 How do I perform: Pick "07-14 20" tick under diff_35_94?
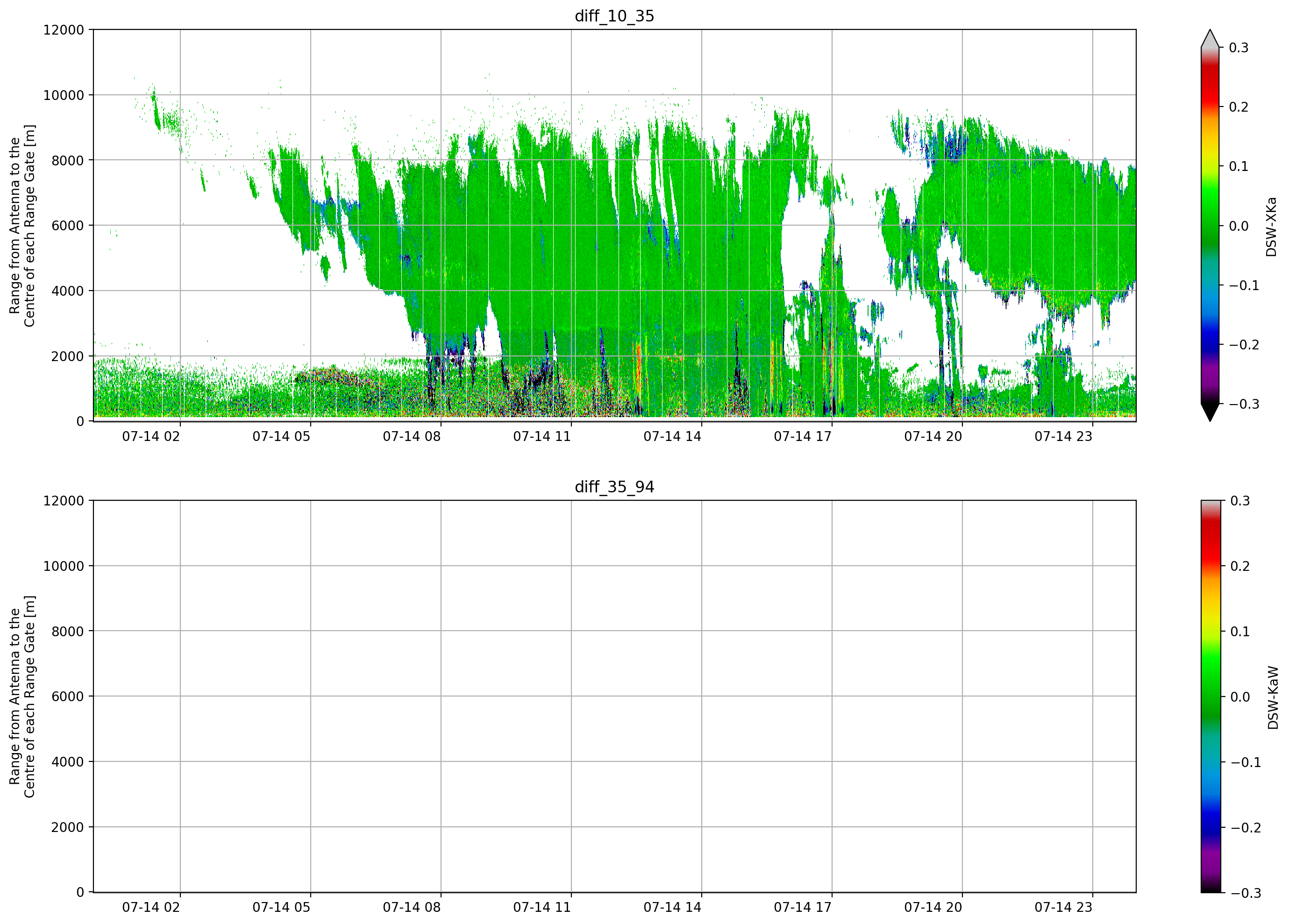click(x=933, y=907)
